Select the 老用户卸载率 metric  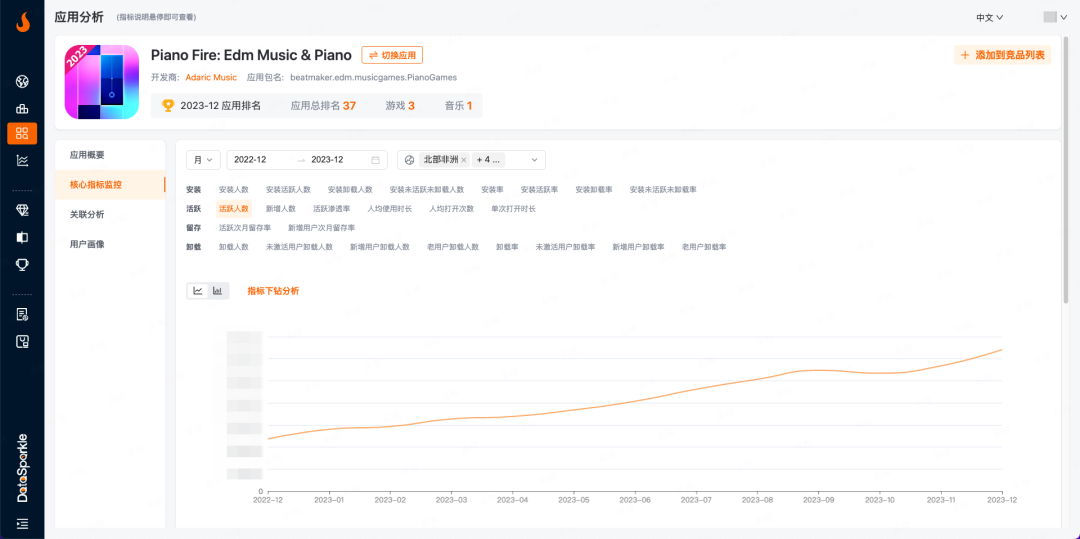pyautogui.click(x=704, y=246)
